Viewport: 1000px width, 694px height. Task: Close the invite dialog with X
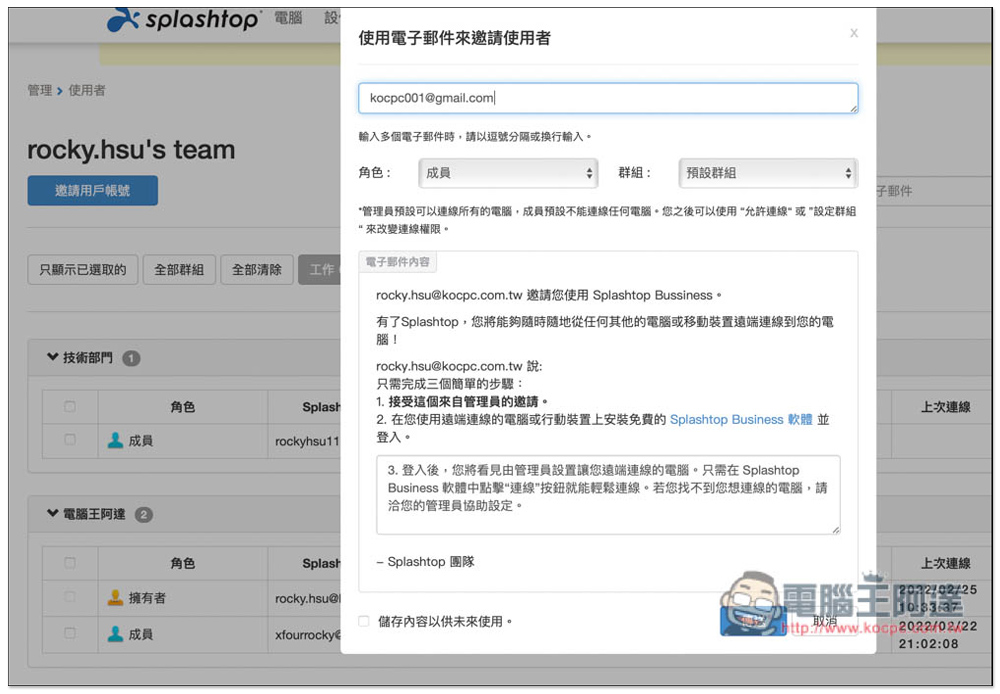pos(853,33)
